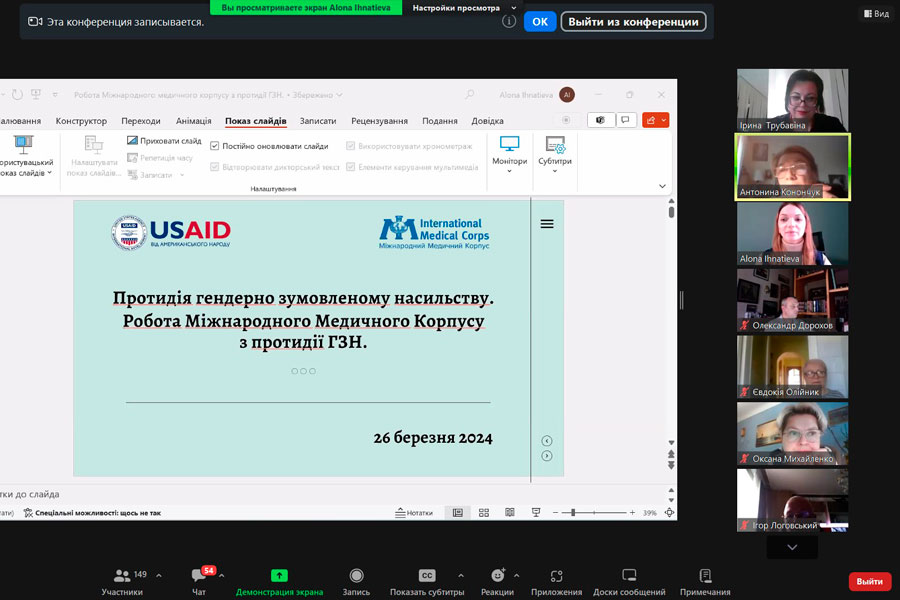This screenshot has height=600, width=900.
Task: Click the red PowerPoint share button
Action: (x=655, y=120)
